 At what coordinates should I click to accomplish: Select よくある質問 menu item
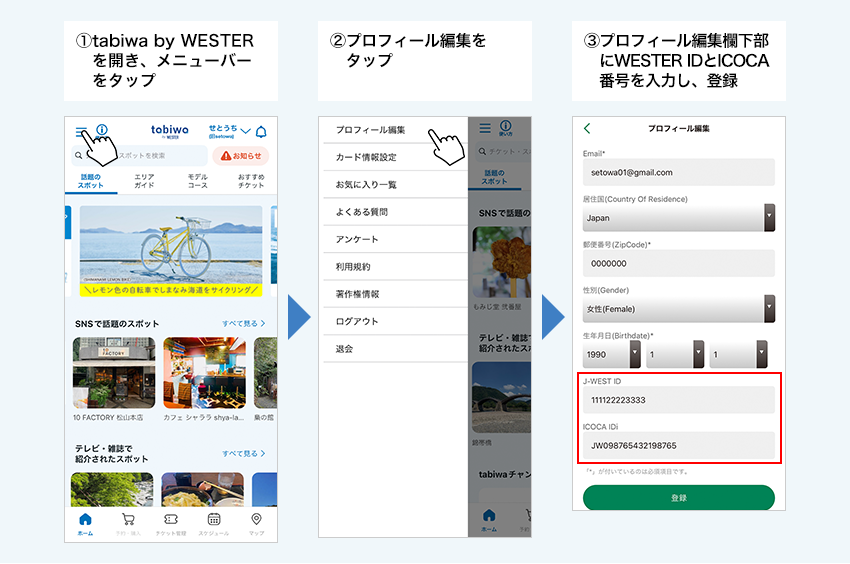coord(395,212)
